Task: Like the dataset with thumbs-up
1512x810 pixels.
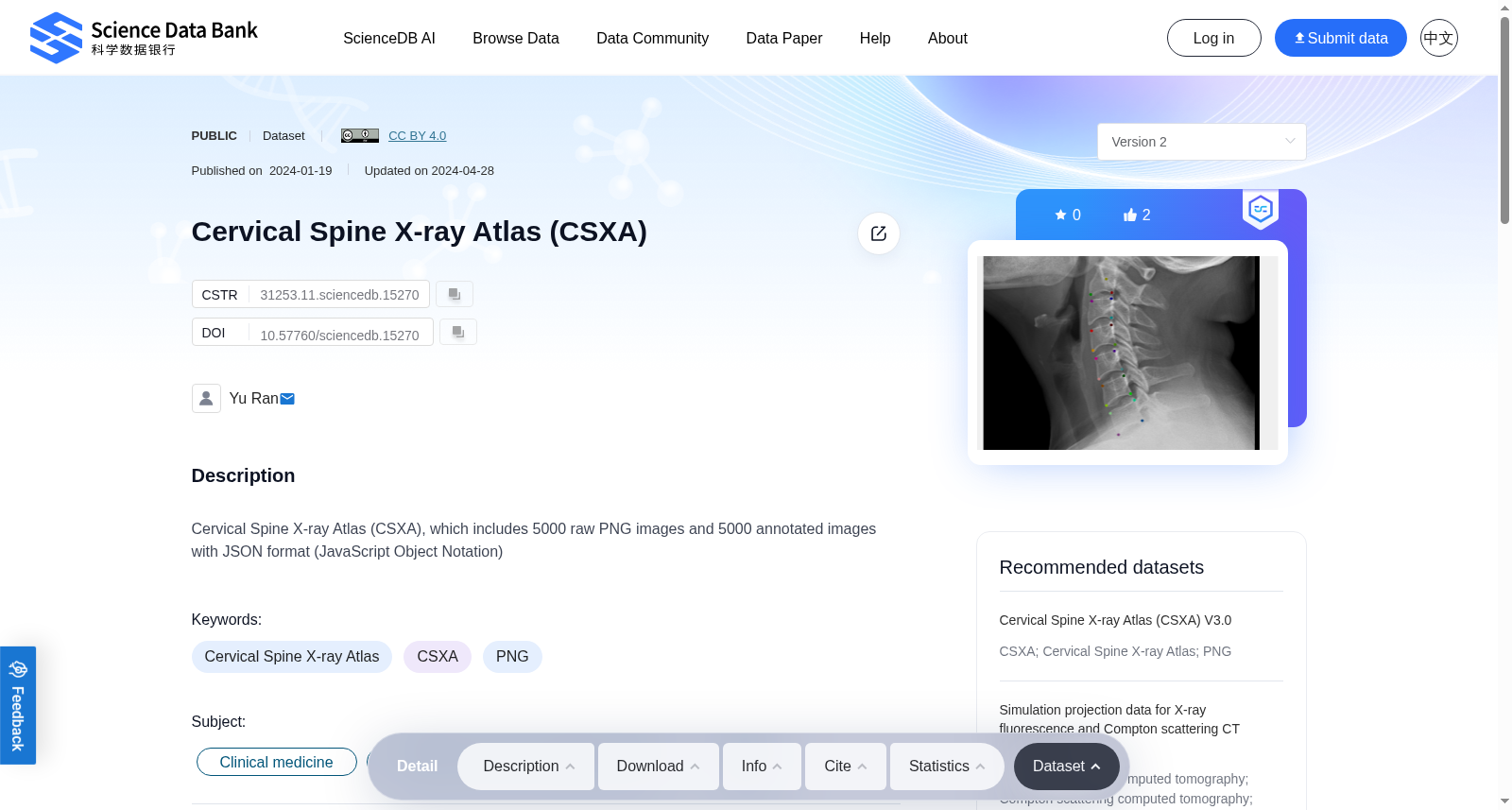Action: tap(1137, 215)
